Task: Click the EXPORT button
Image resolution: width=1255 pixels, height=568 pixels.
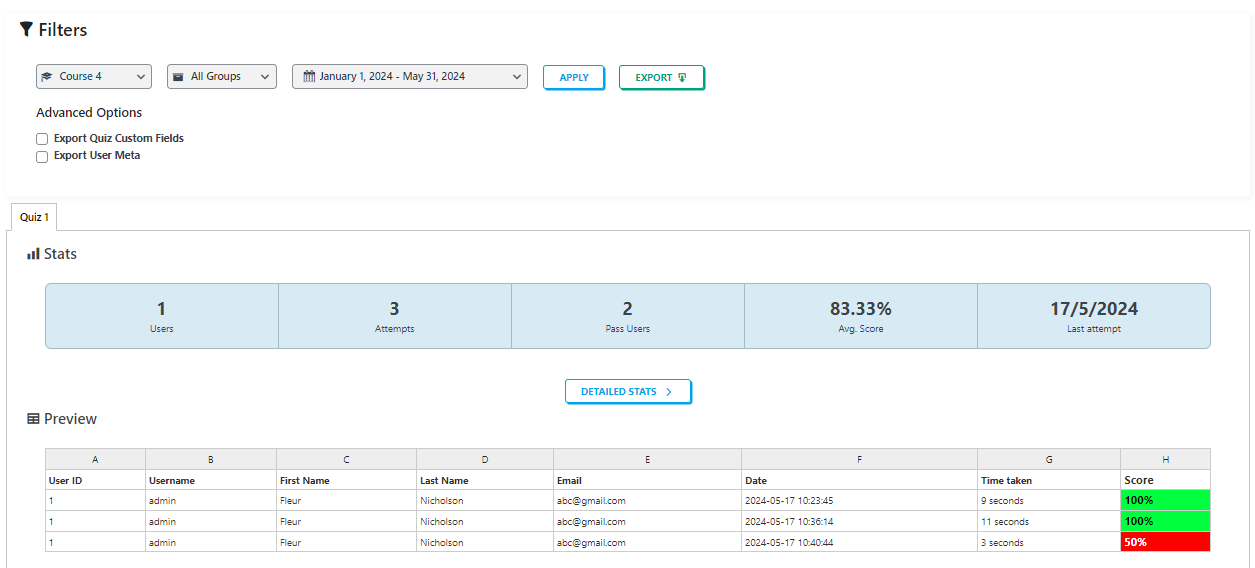Action: point(662,78)
